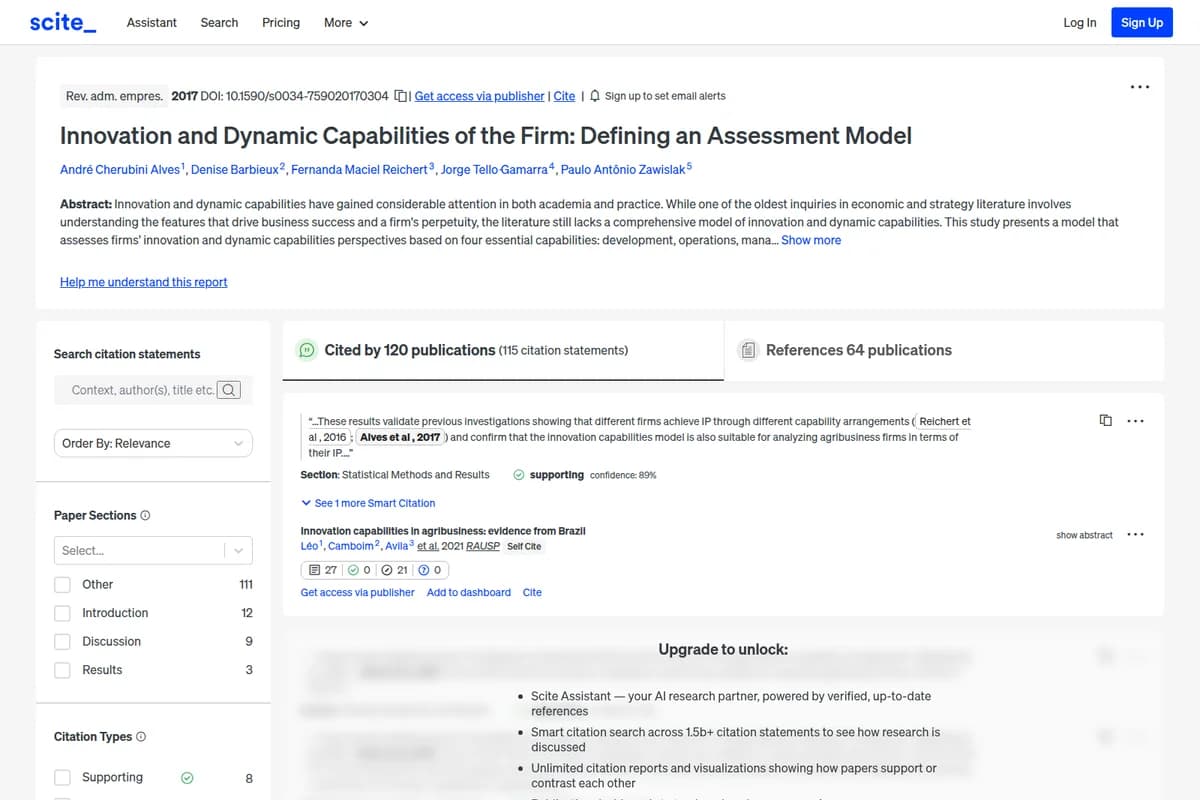
Task: Click the Help me understand this report link
Action: pyautogui.click(x=143, y=282)
